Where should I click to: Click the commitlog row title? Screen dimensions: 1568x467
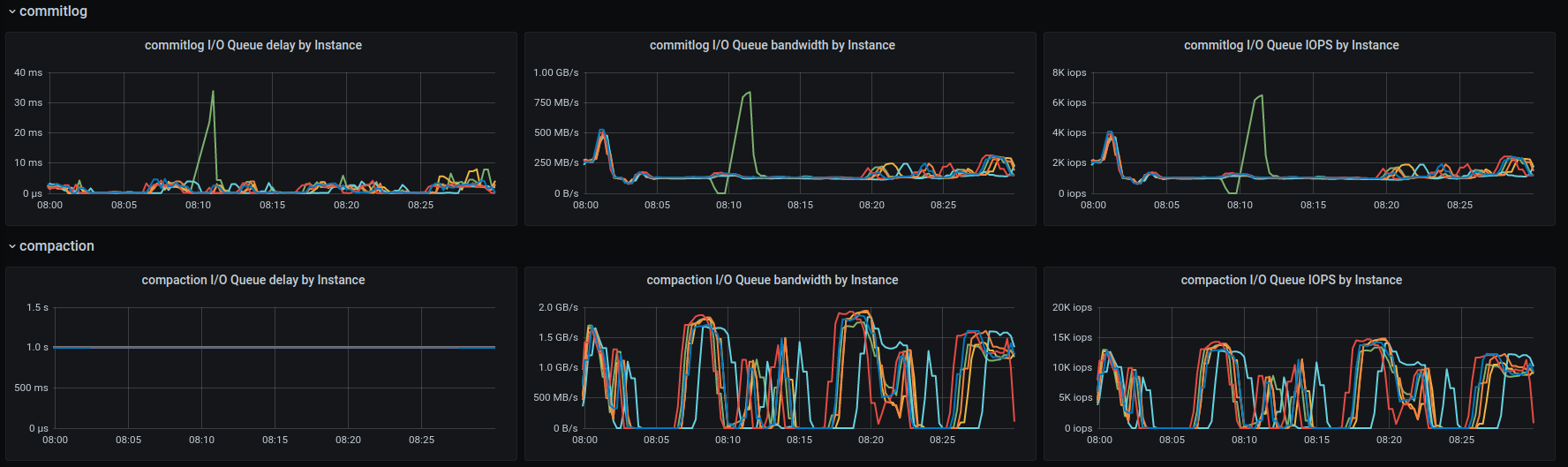pyautogui.click(x=53, y=11)
